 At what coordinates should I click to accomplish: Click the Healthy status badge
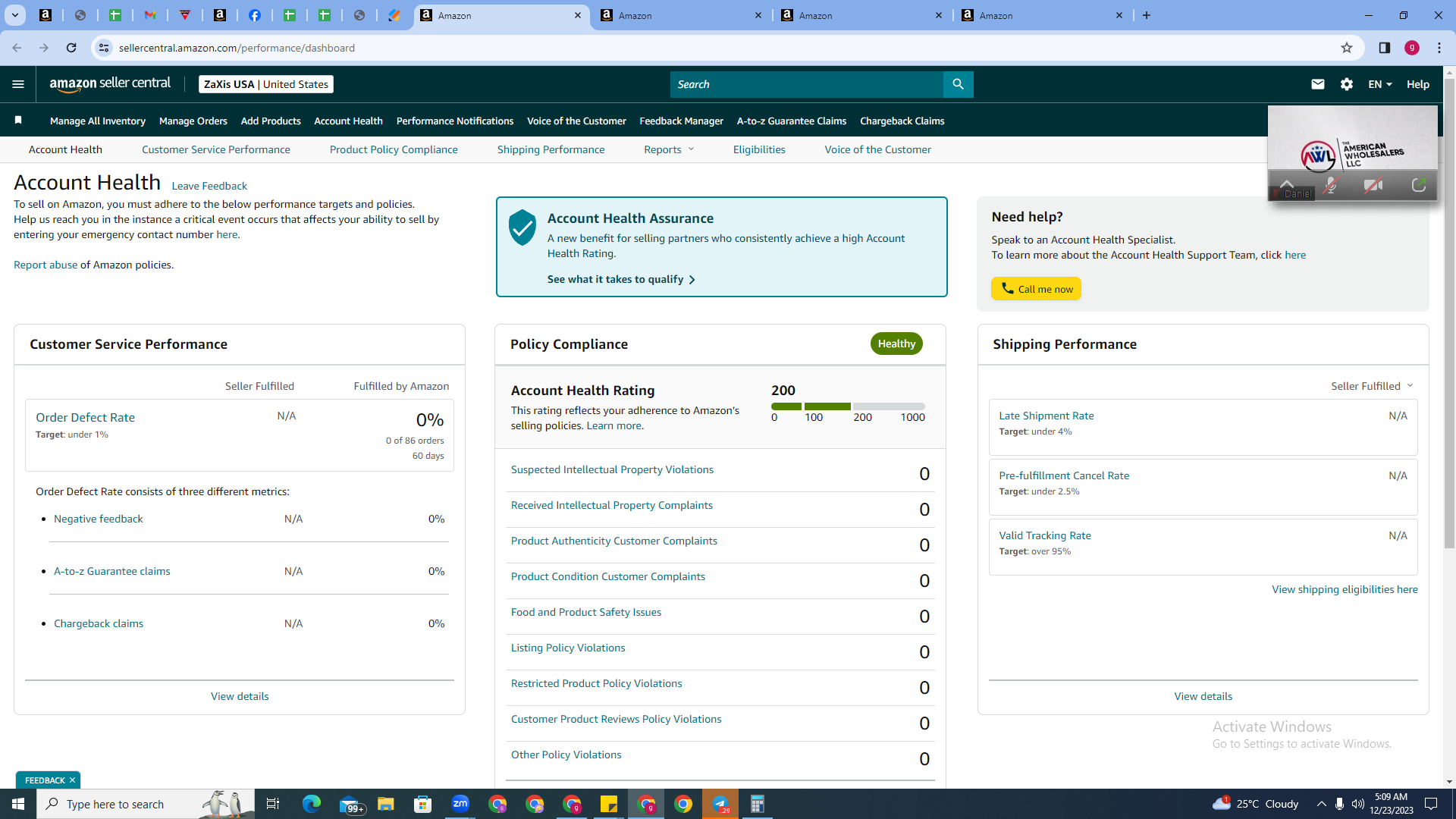[896, 344]
